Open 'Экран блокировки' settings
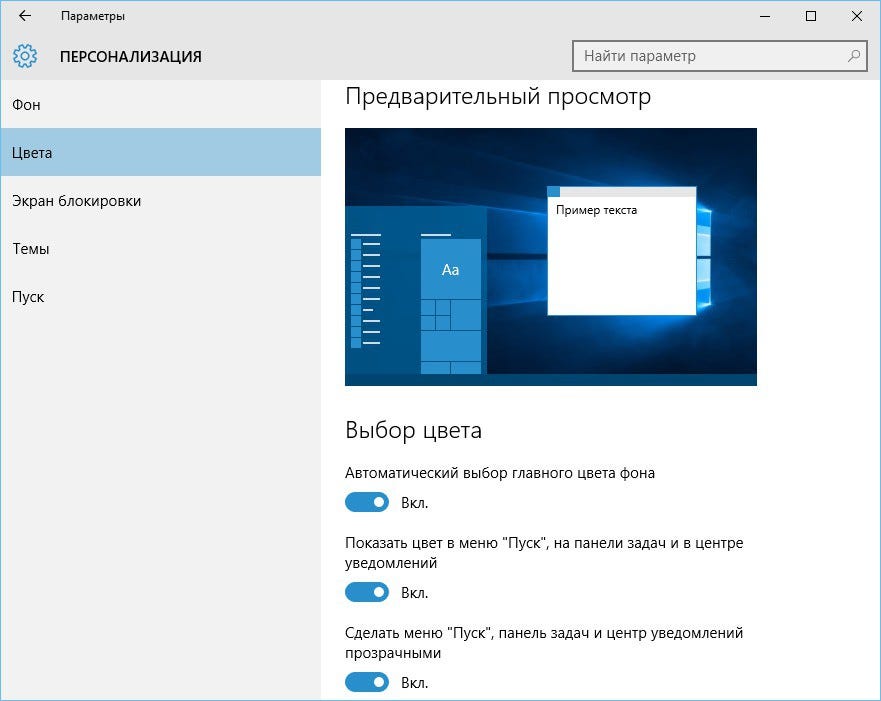 [x=161, y=201]
